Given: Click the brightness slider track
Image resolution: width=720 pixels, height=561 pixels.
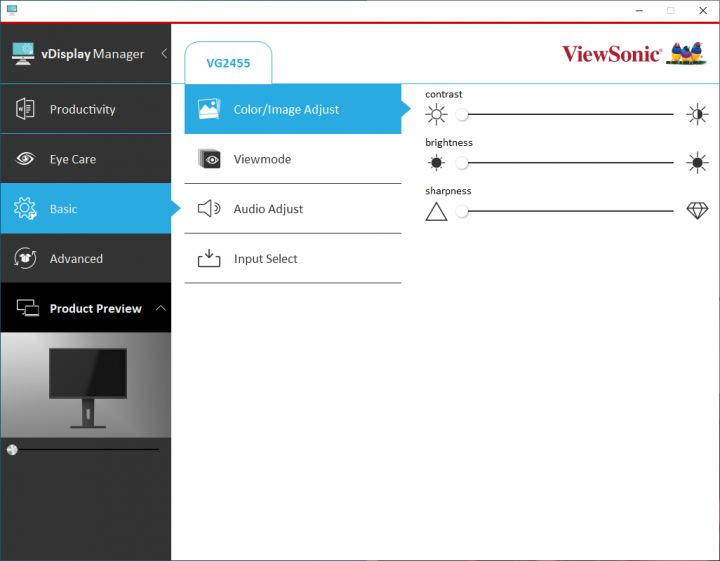Looking at the screenshot, I should coord(570,163).
